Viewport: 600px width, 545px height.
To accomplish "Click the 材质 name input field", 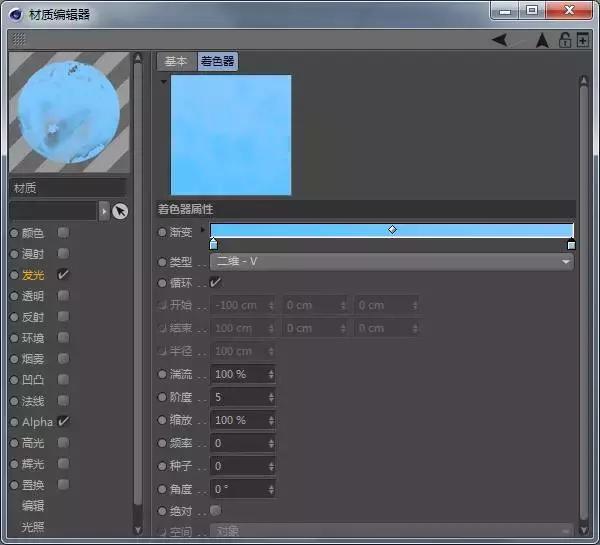I will tap(68, 188).
